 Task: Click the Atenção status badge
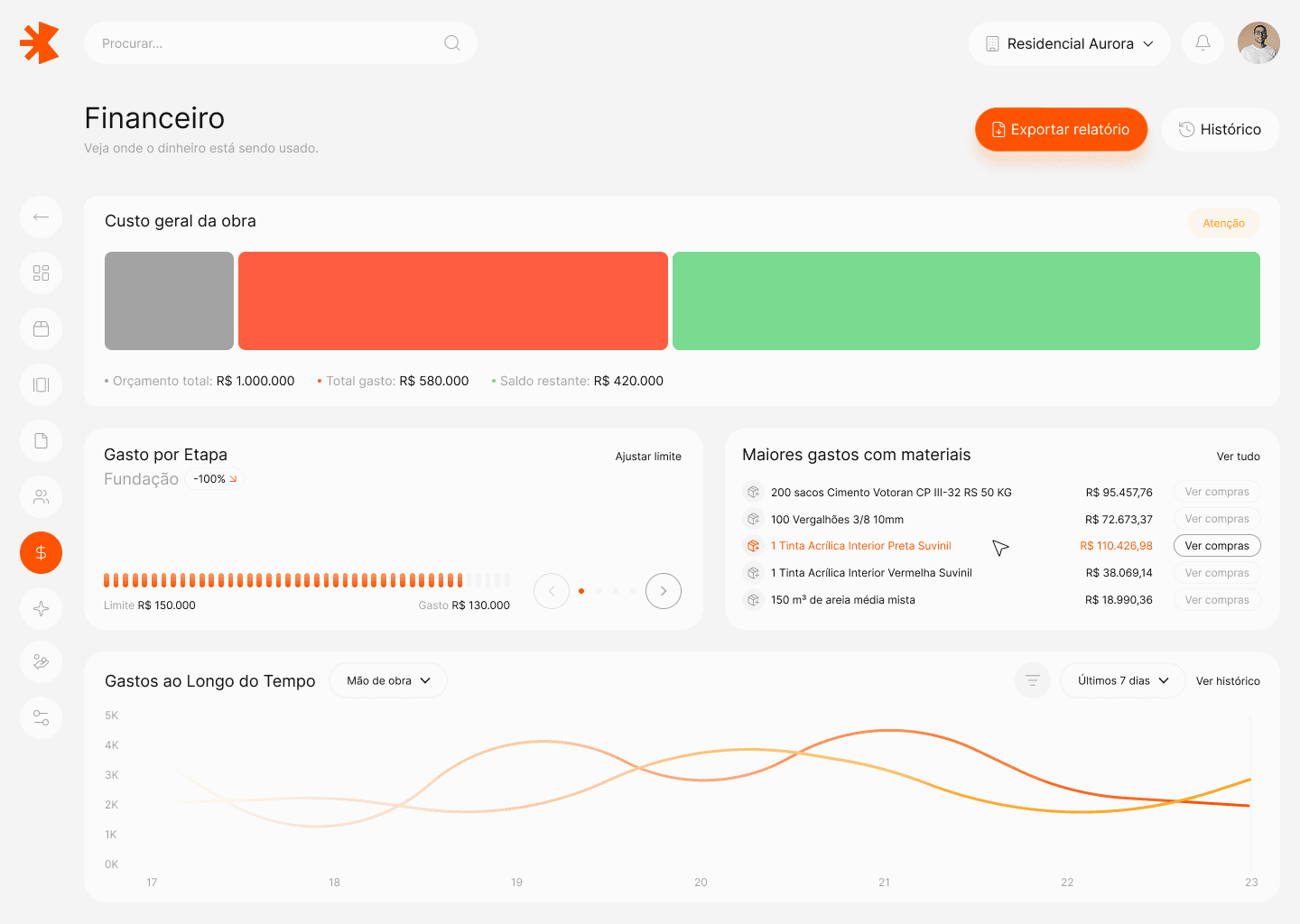[1223, 223]
